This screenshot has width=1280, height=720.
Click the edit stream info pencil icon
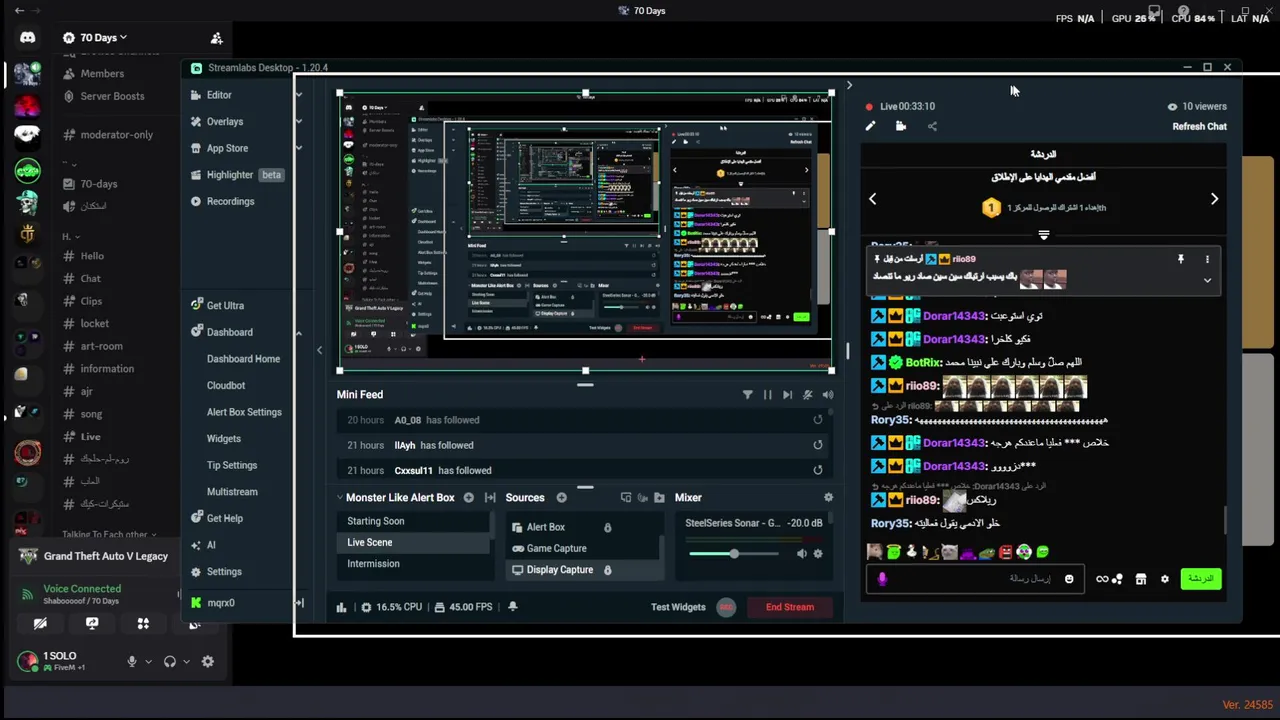pos(870,127)
